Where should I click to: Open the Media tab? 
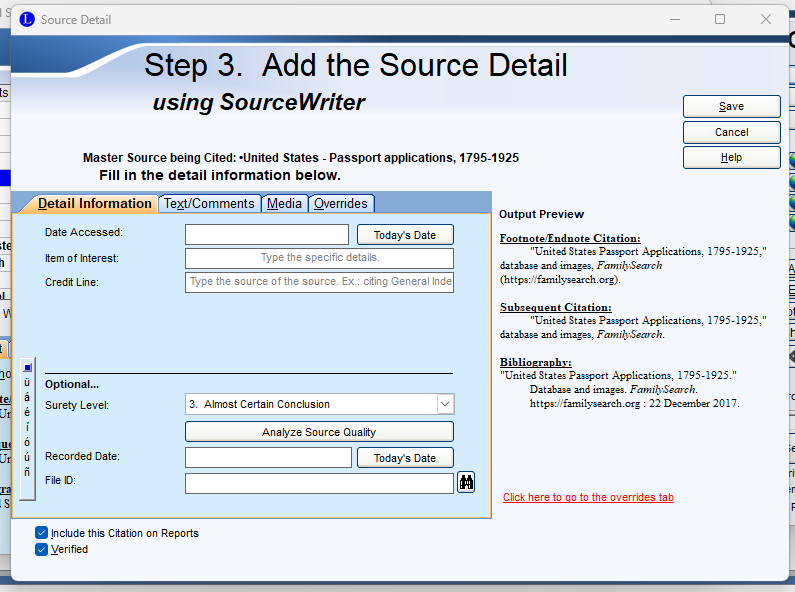tap(284, 203)
